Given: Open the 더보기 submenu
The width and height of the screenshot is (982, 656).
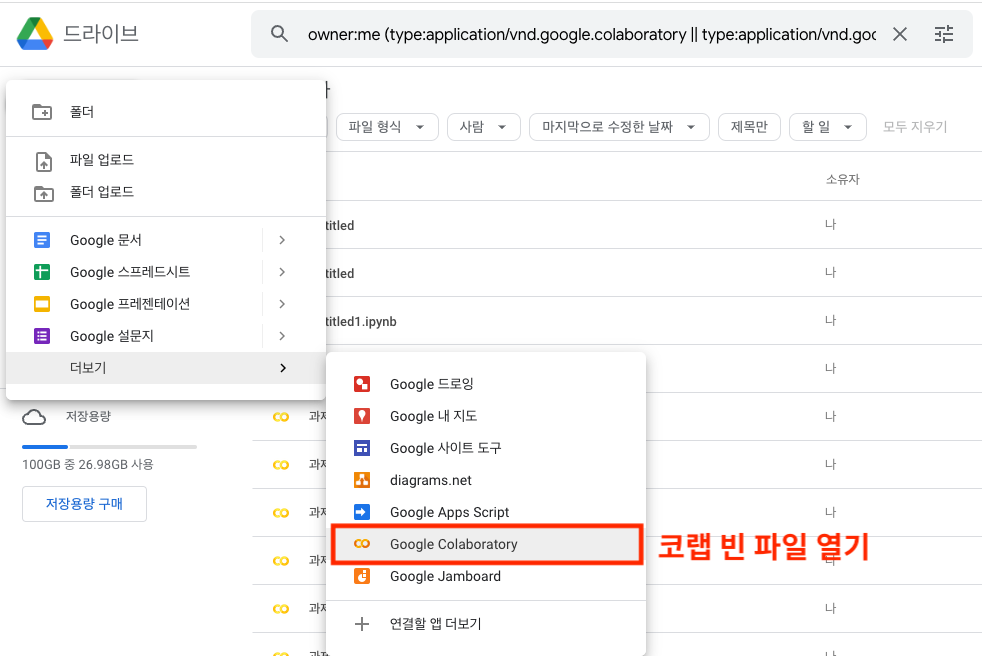Looking at the screenshot, I should pos(166,368).
